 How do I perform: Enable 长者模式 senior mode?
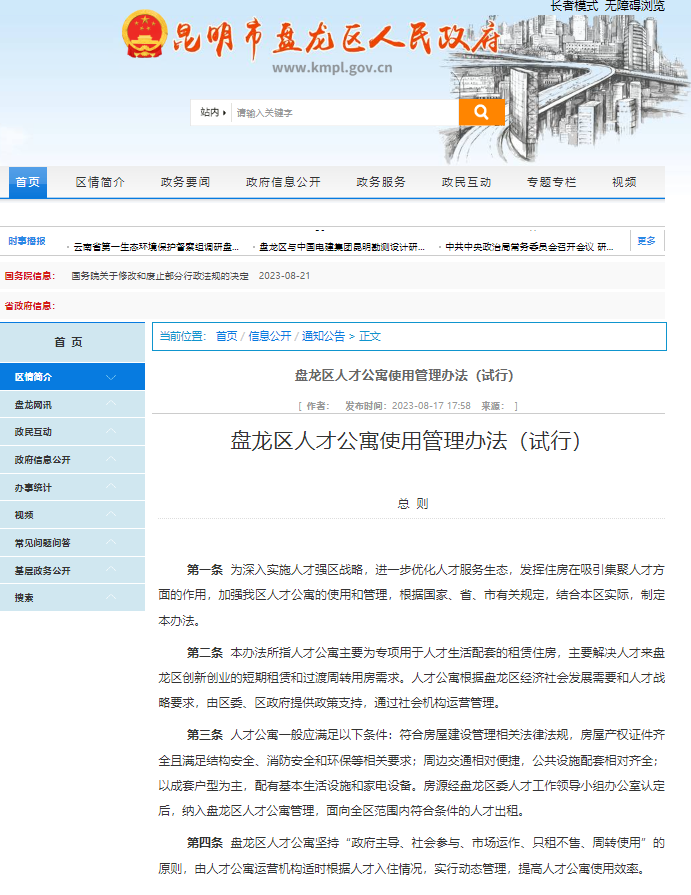click(574, 6)
